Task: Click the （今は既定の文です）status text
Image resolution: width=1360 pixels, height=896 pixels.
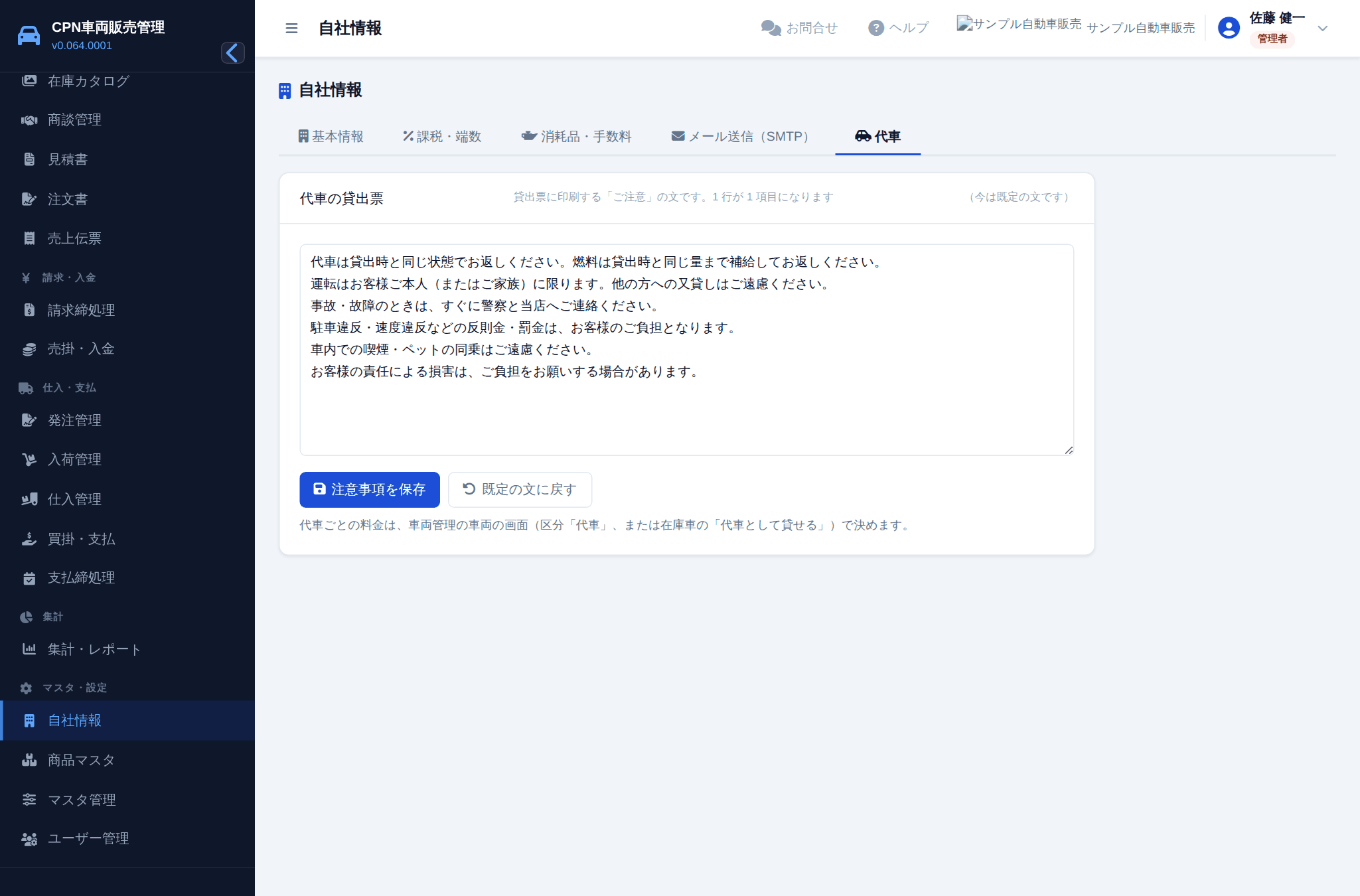Action: pos(1019,197)
